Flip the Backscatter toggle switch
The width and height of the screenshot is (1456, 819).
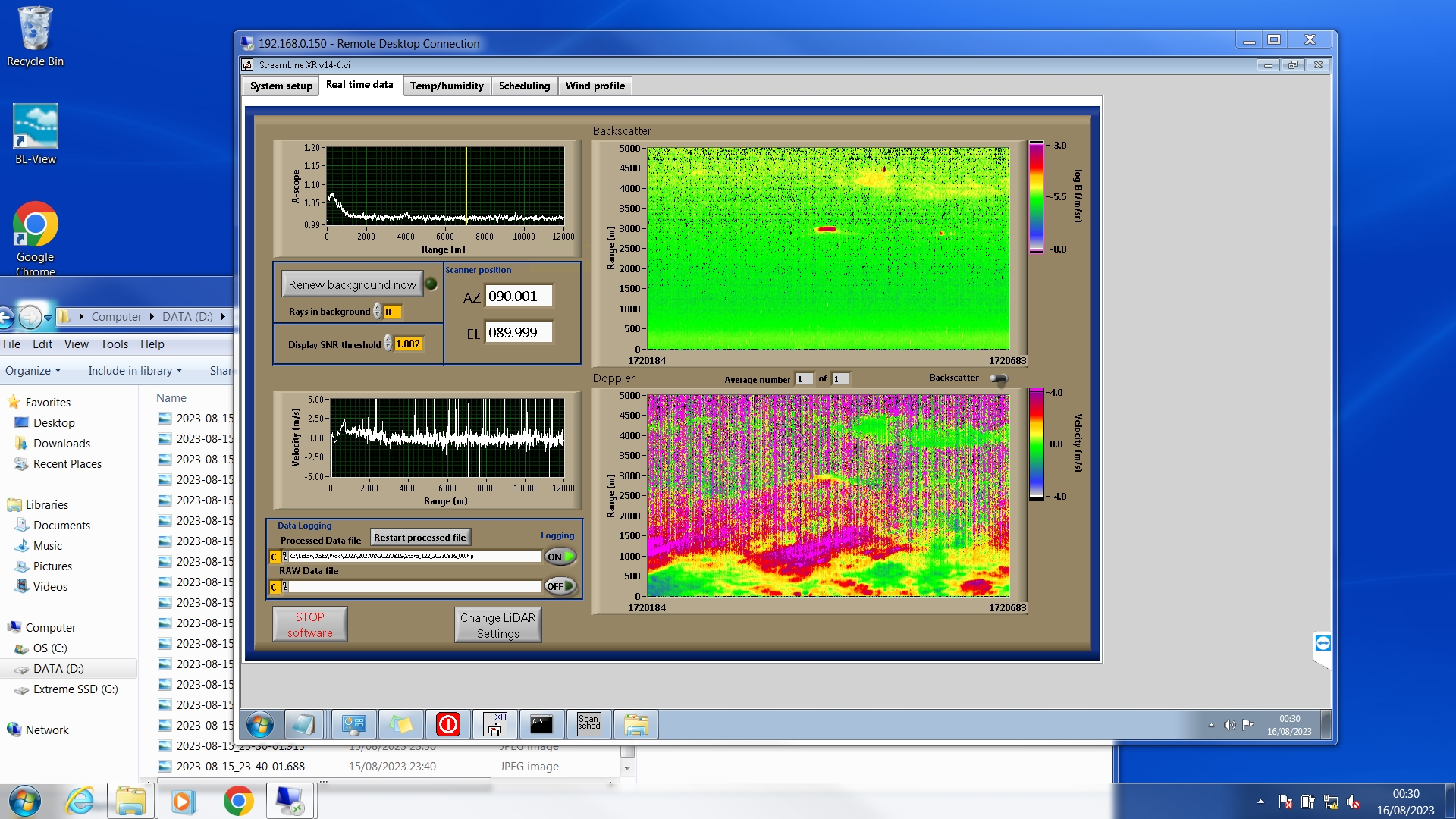pos(999,378)
